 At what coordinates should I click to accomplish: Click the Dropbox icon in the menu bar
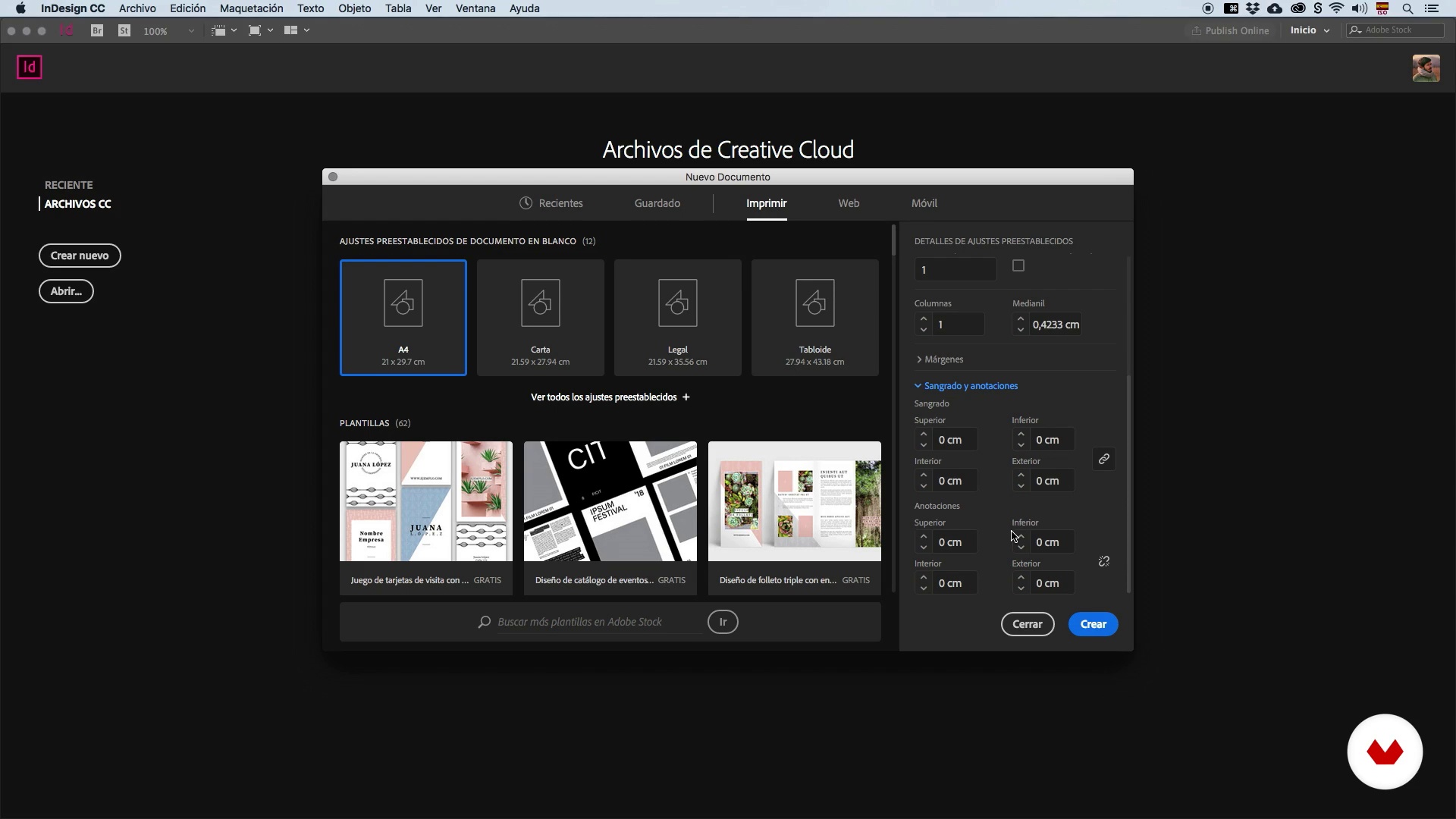1253,9
